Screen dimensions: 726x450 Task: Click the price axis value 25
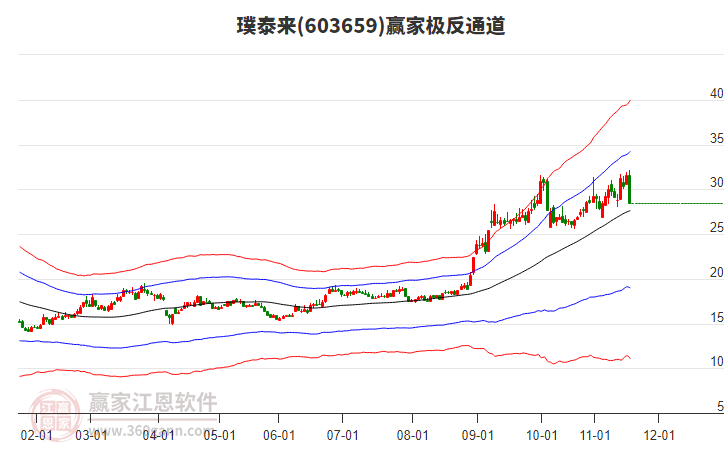coord(717,228)
